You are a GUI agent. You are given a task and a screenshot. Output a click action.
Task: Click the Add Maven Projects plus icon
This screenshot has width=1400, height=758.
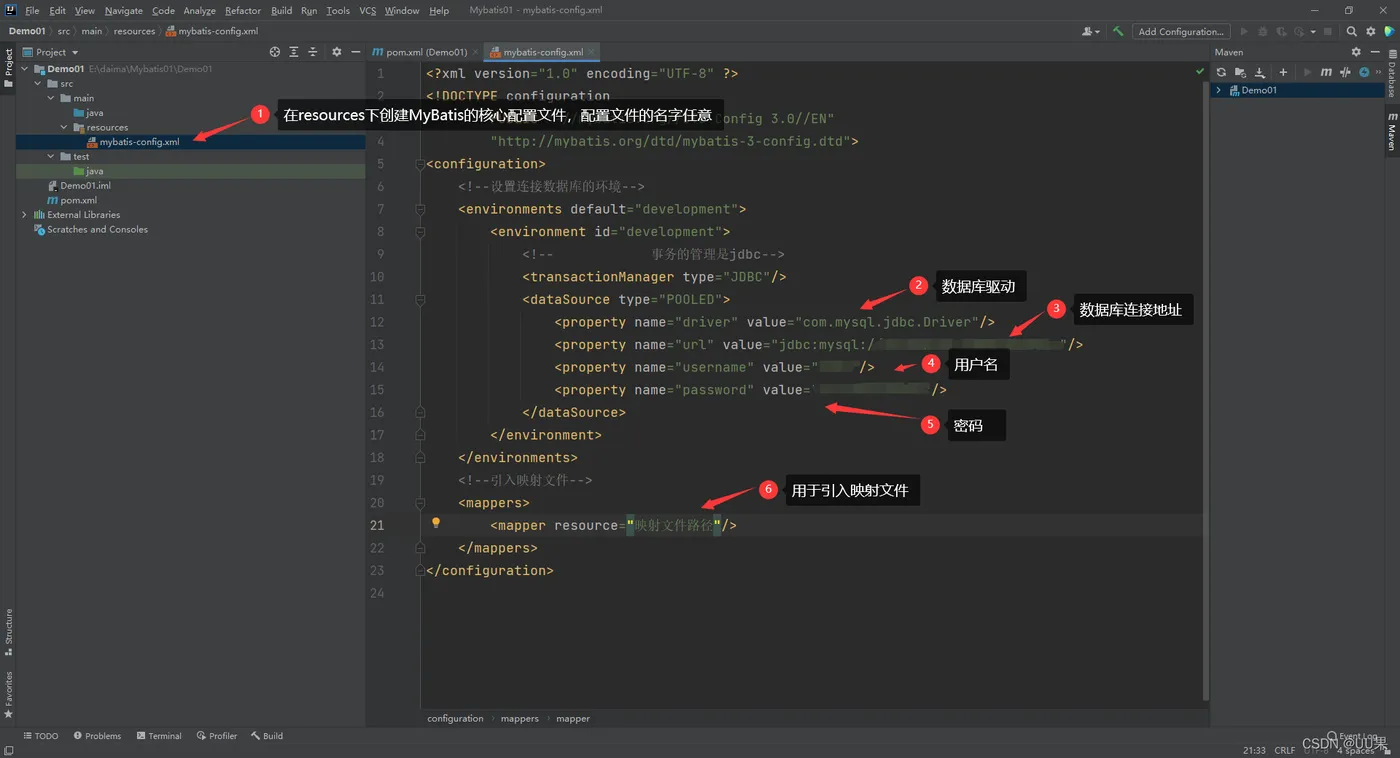tap(1284, 72)
